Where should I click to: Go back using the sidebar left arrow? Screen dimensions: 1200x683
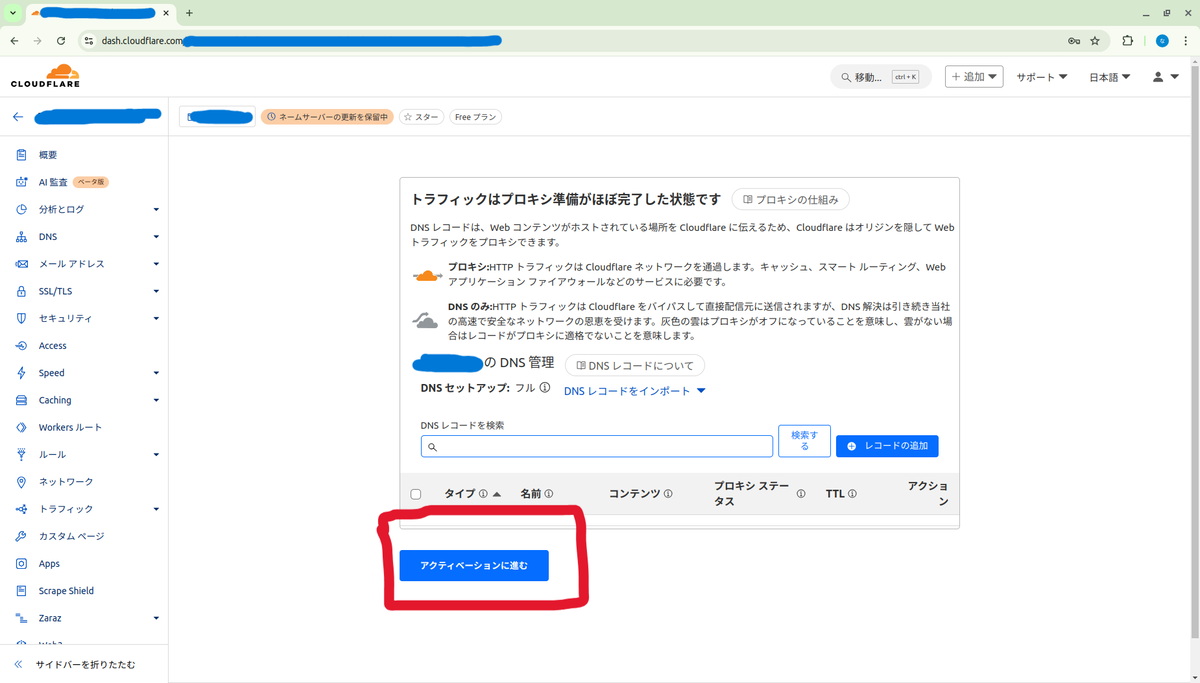click(18, 117)
